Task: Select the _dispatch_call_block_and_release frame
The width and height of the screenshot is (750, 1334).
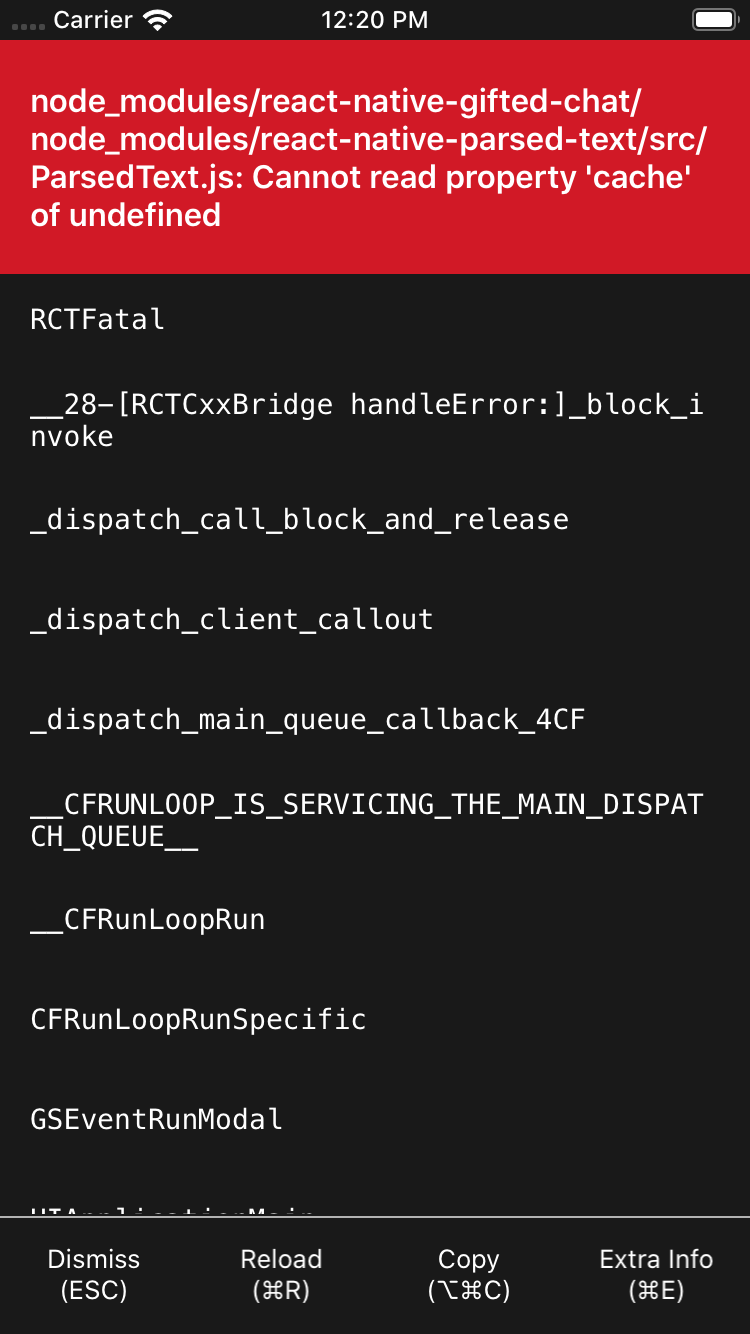Action: pos(298,519)
